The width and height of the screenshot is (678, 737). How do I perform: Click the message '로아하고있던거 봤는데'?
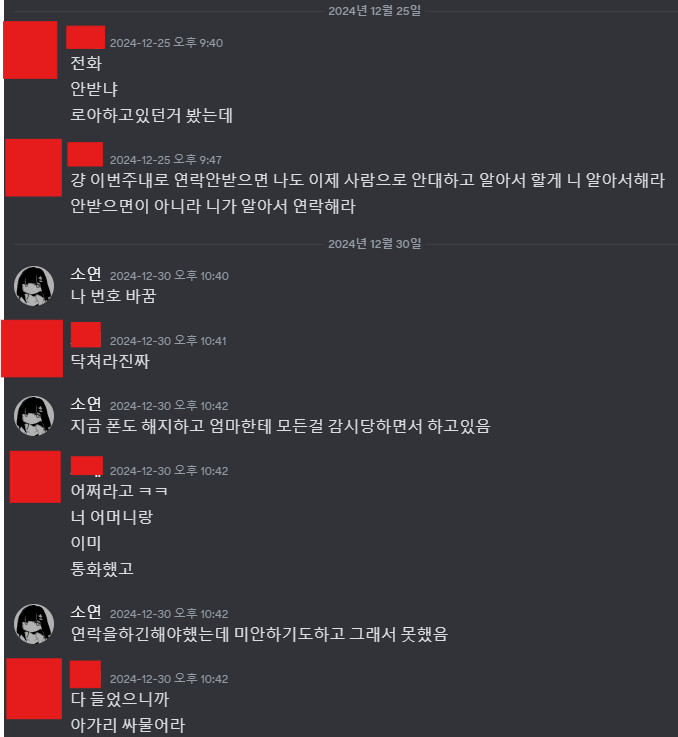(151, 115)
